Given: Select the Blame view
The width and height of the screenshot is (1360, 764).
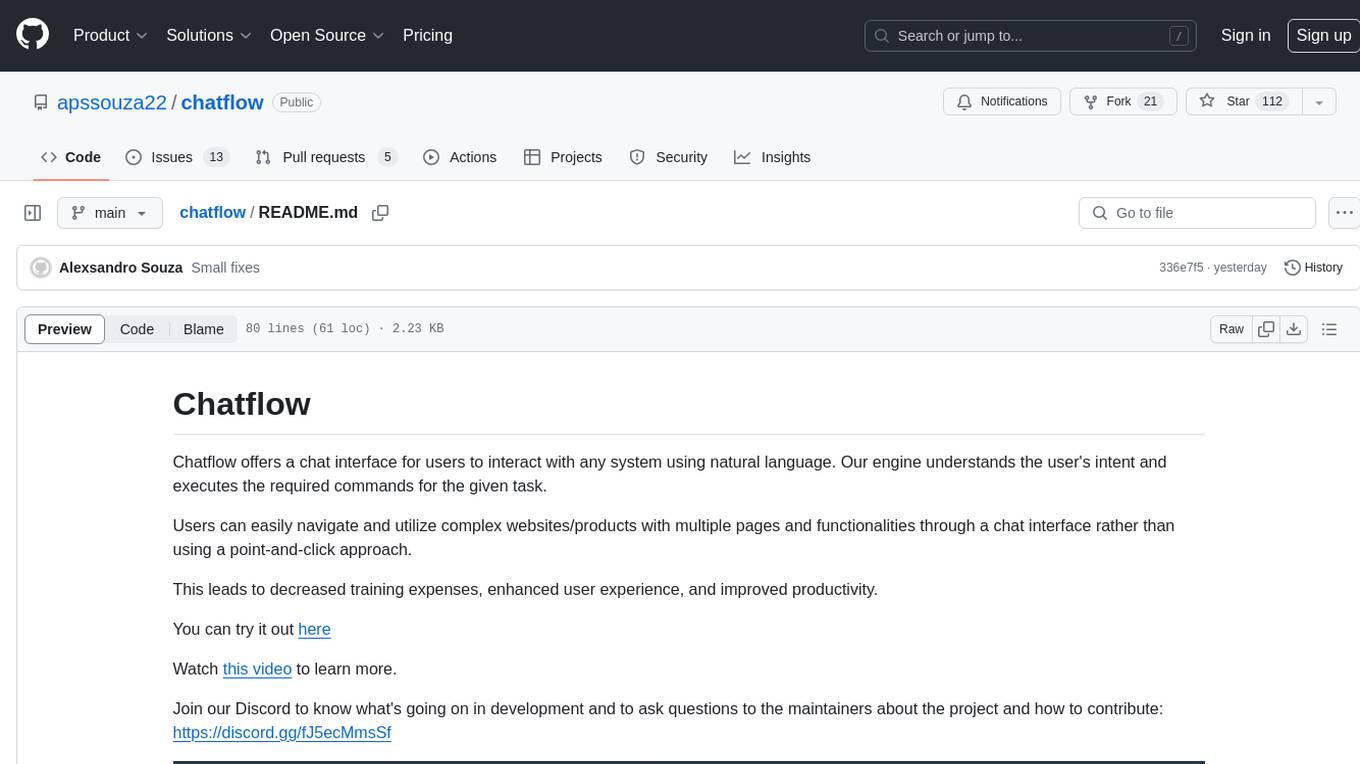Looking at the screenshot, I should pos(203,329).
